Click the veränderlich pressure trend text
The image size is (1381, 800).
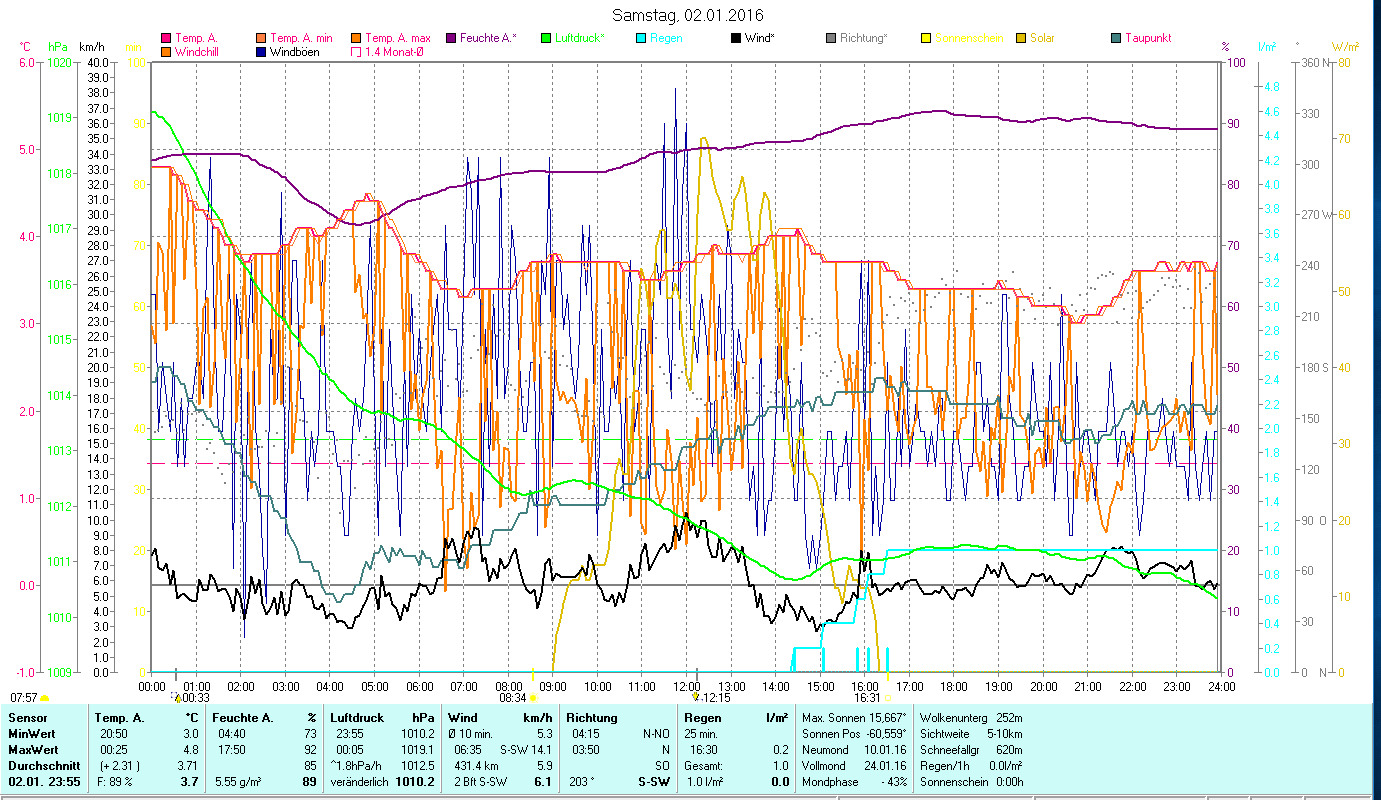[x=359, y=781]
